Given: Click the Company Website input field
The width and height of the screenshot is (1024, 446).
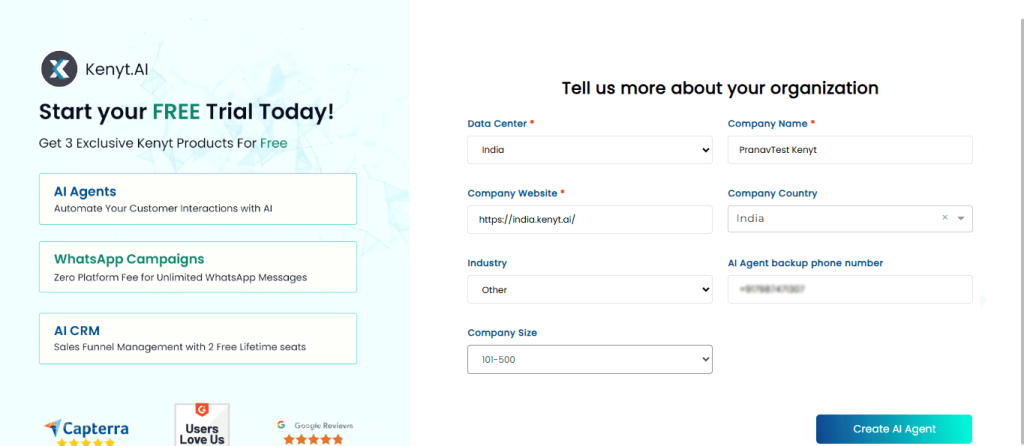Looking at the screenshot, I should [x=590, y=219].
